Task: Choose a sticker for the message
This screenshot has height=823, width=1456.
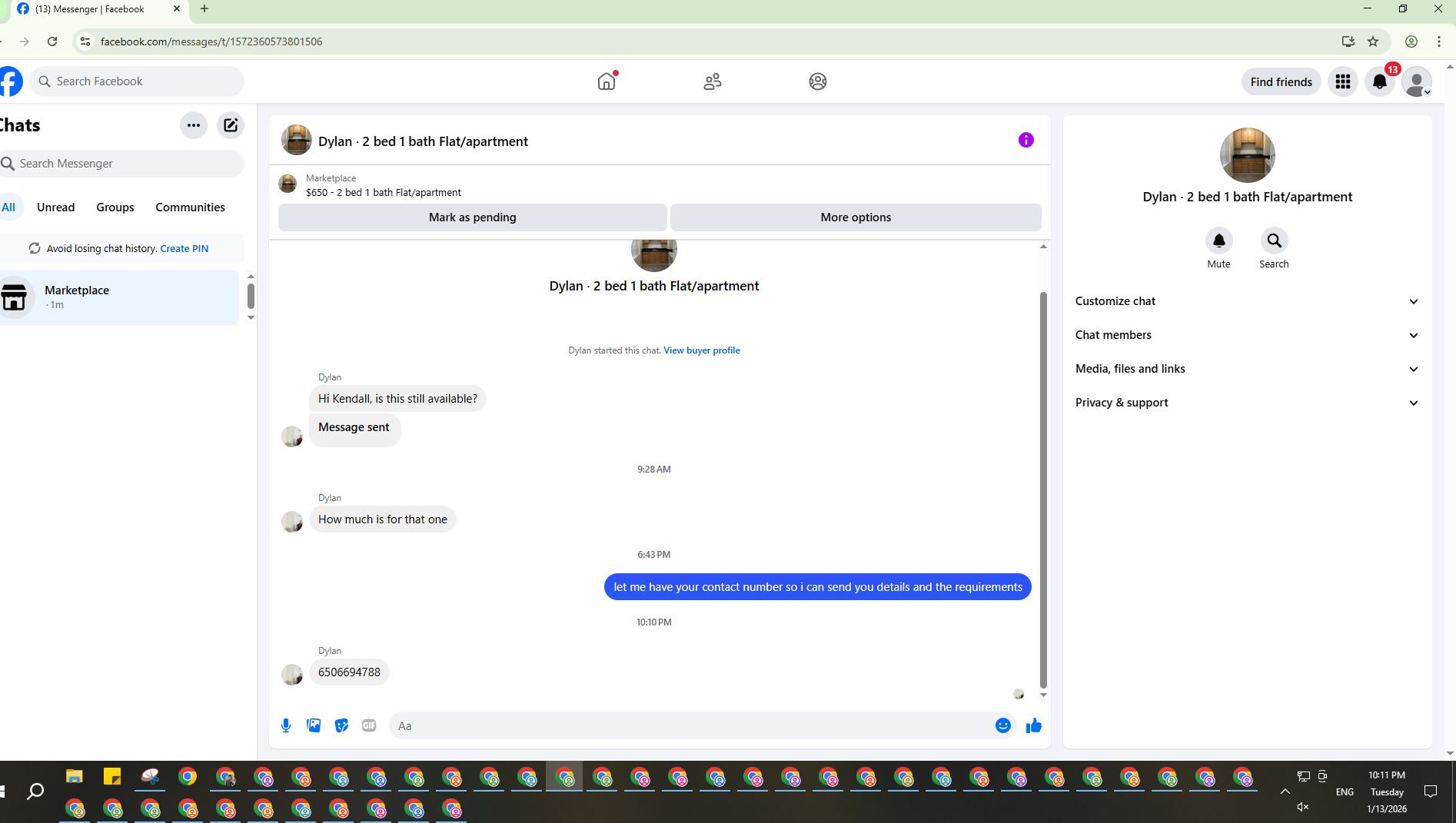Action: click(341, 725)
